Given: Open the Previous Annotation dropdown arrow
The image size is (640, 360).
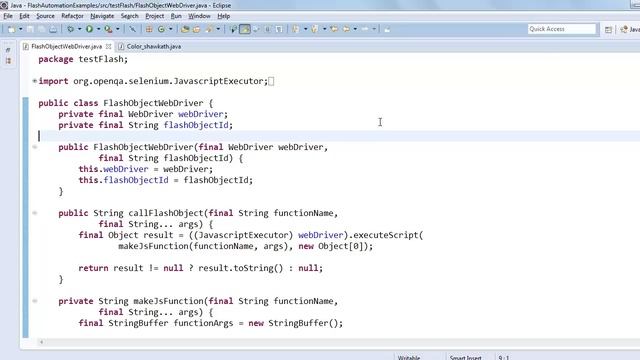Looking at the screenshot, I should point(324,29).
